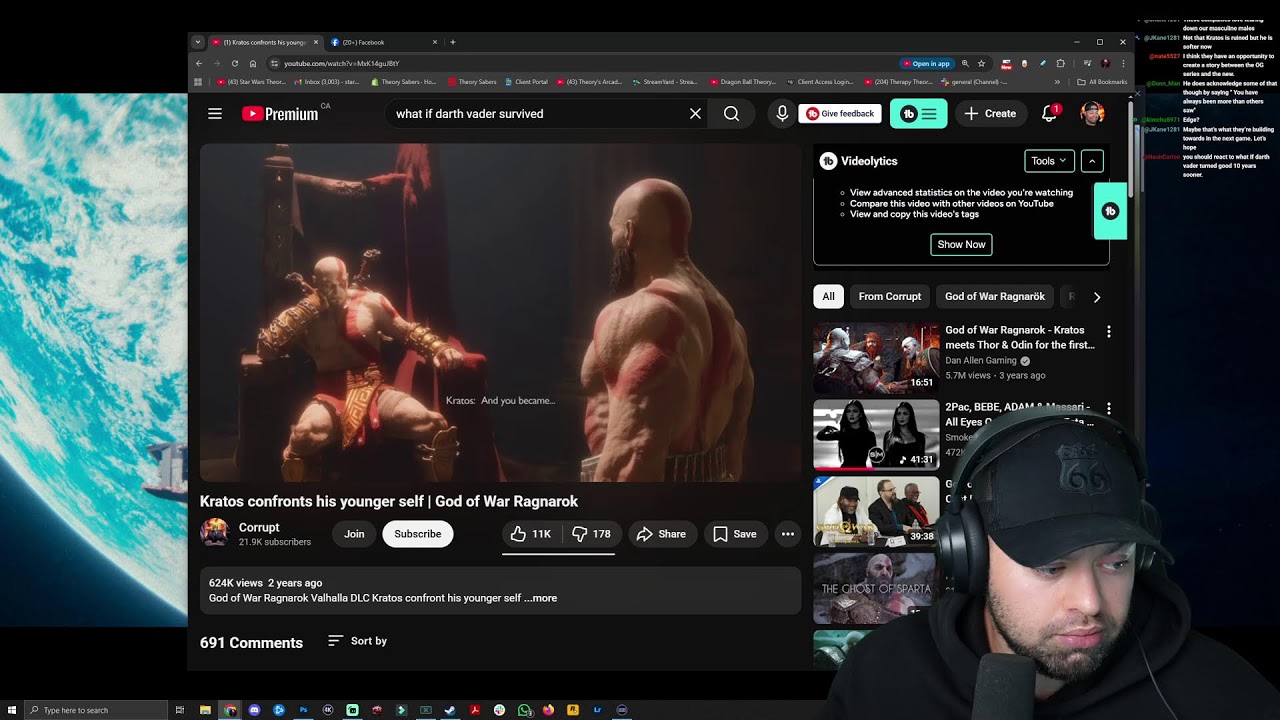The width and height of the screenshot is (1280, 720).
Task: Subscribe to the Corrupt channel
Action: pyautogui.click(x=418, y=534)
